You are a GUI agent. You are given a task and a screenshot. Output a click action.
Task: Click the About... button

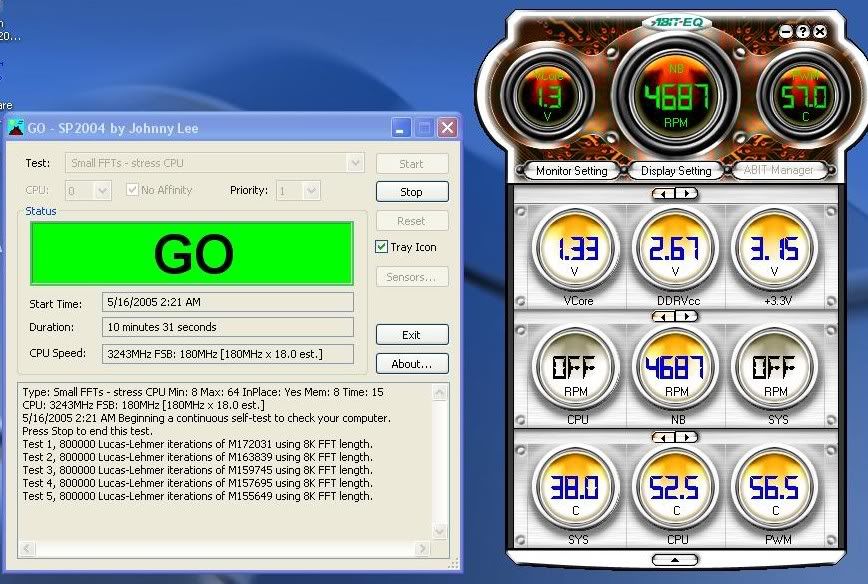coord(412,364)
